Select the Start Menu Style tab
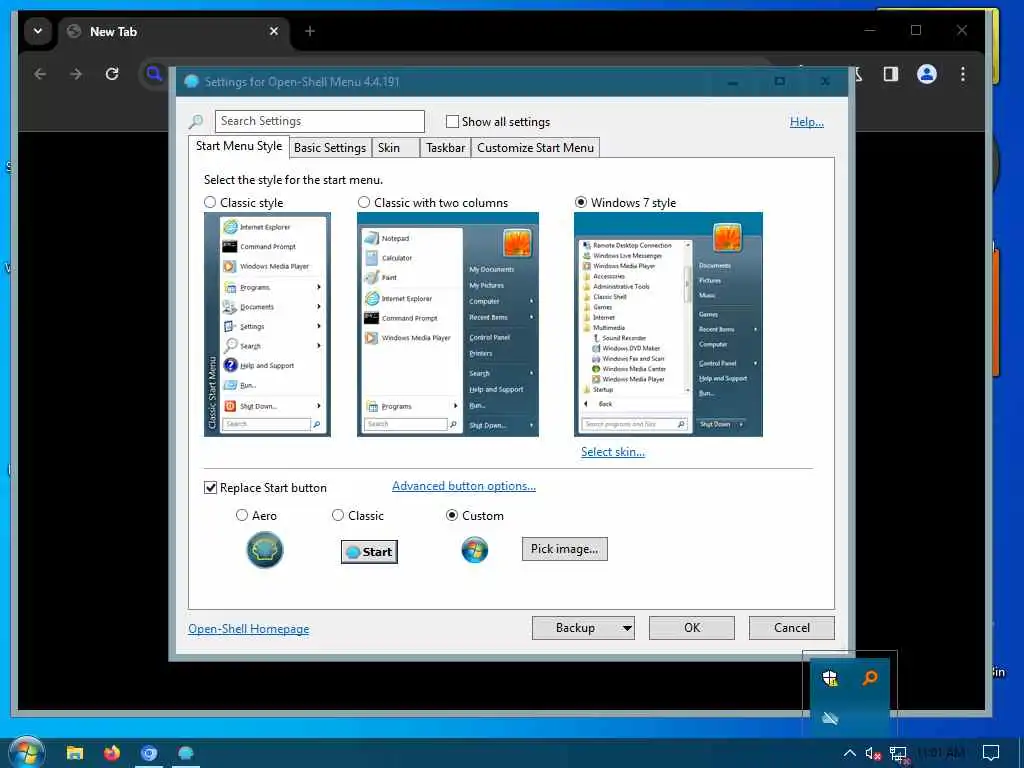 239,146
